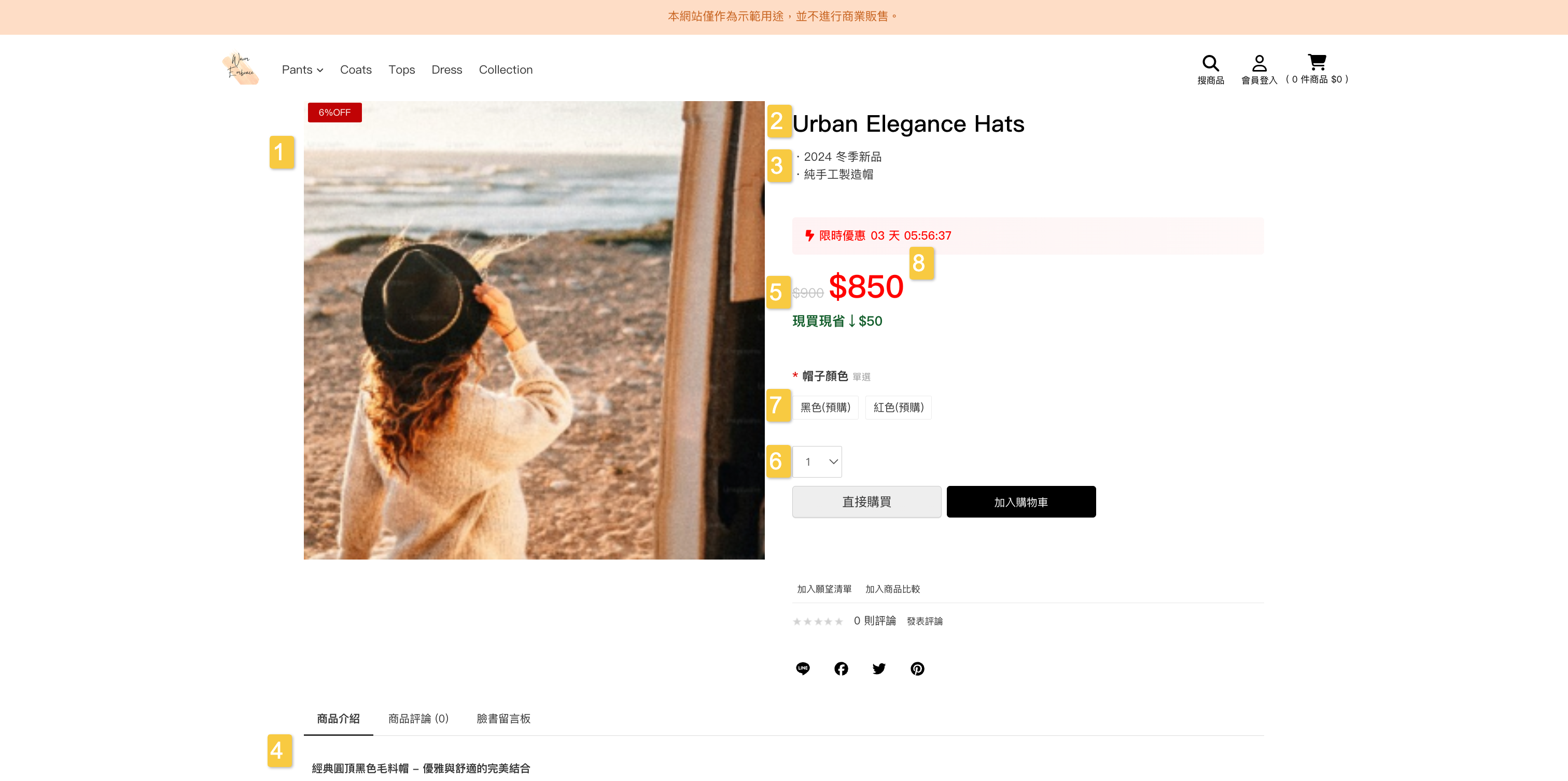
Task: Switch to the 臉書留言板 tab
Action: coord(503,718)
